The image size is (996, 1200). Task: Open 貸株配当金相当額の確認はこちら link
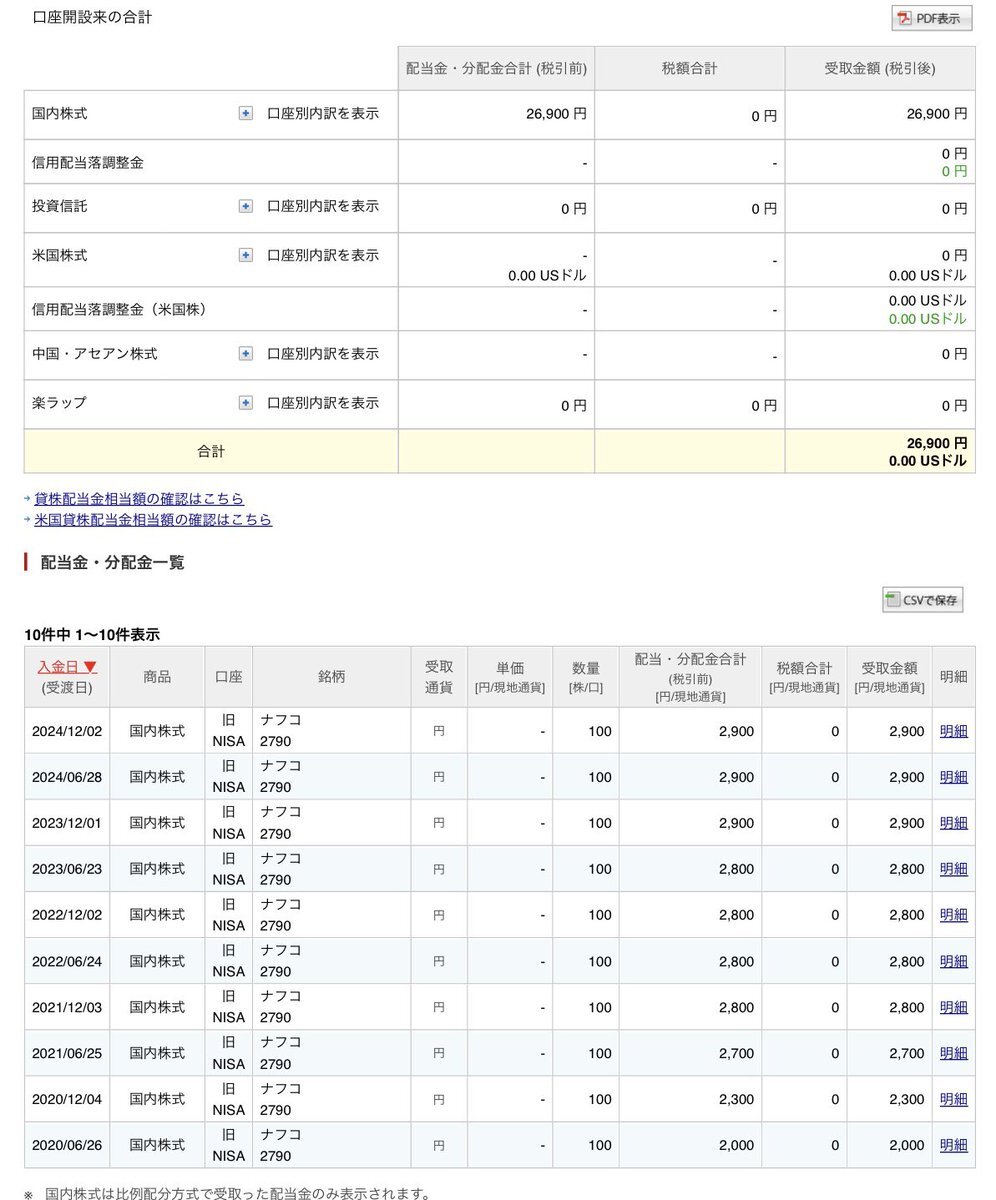(139, 498)
